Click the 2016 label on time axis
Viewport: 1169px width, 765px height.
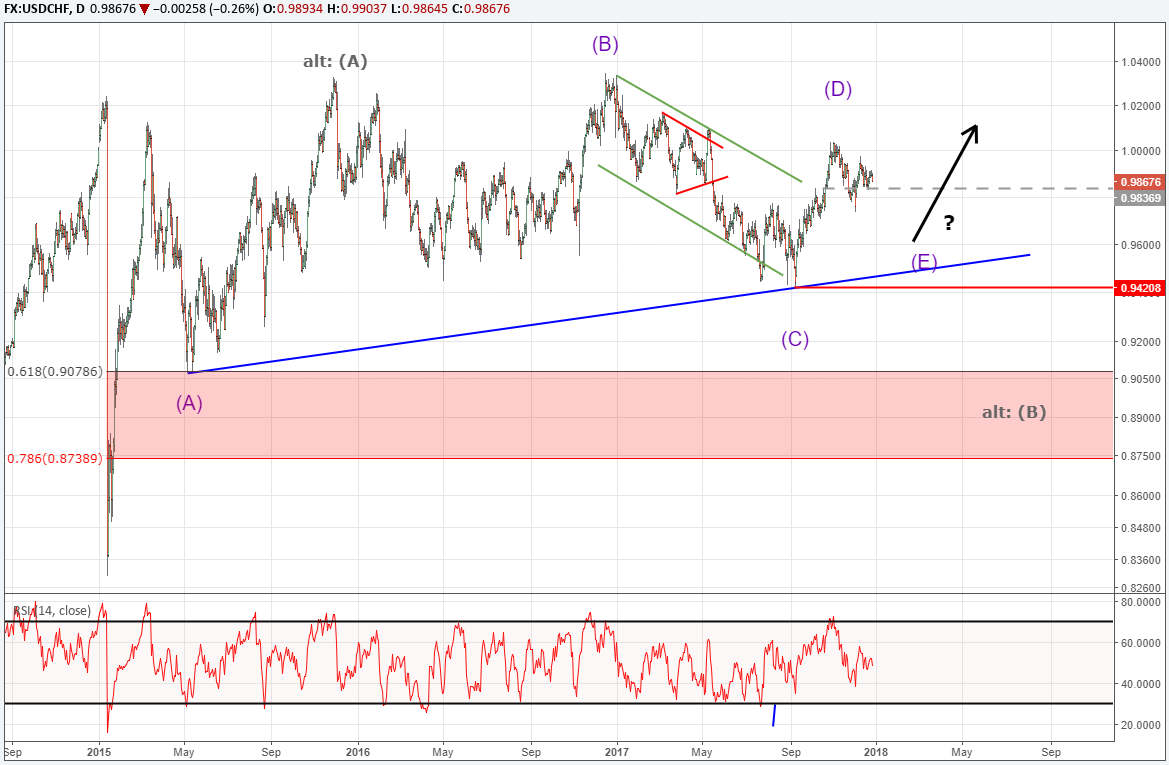pos(358,752)
